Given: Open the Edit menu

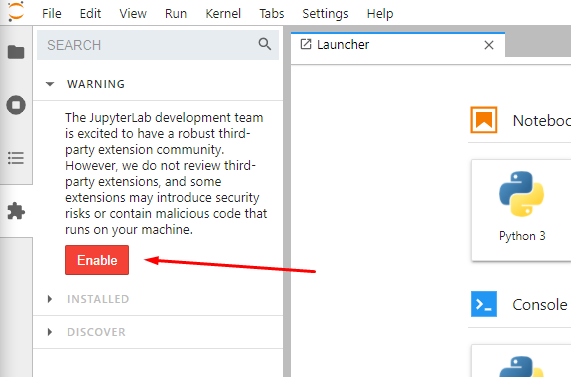Looking at the screenshot, I should point(90,13).
